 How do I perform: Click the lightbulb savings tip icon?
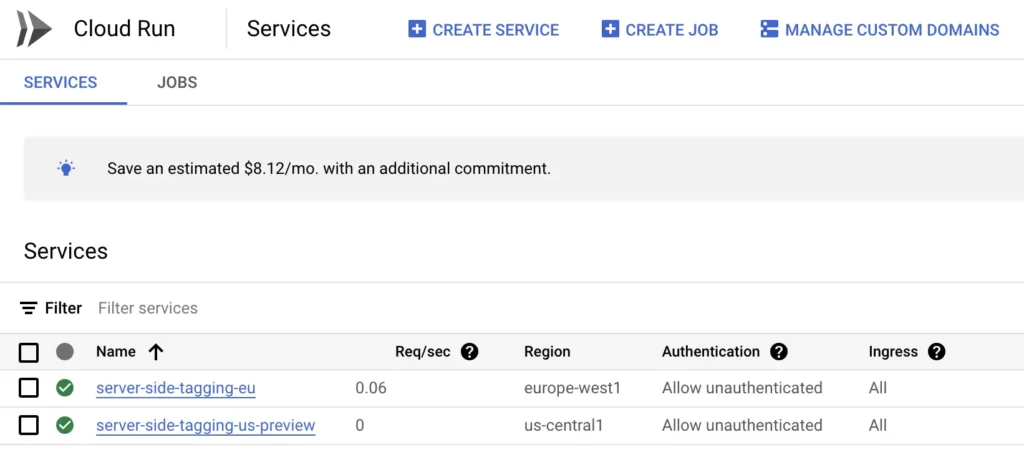point(66,168)
